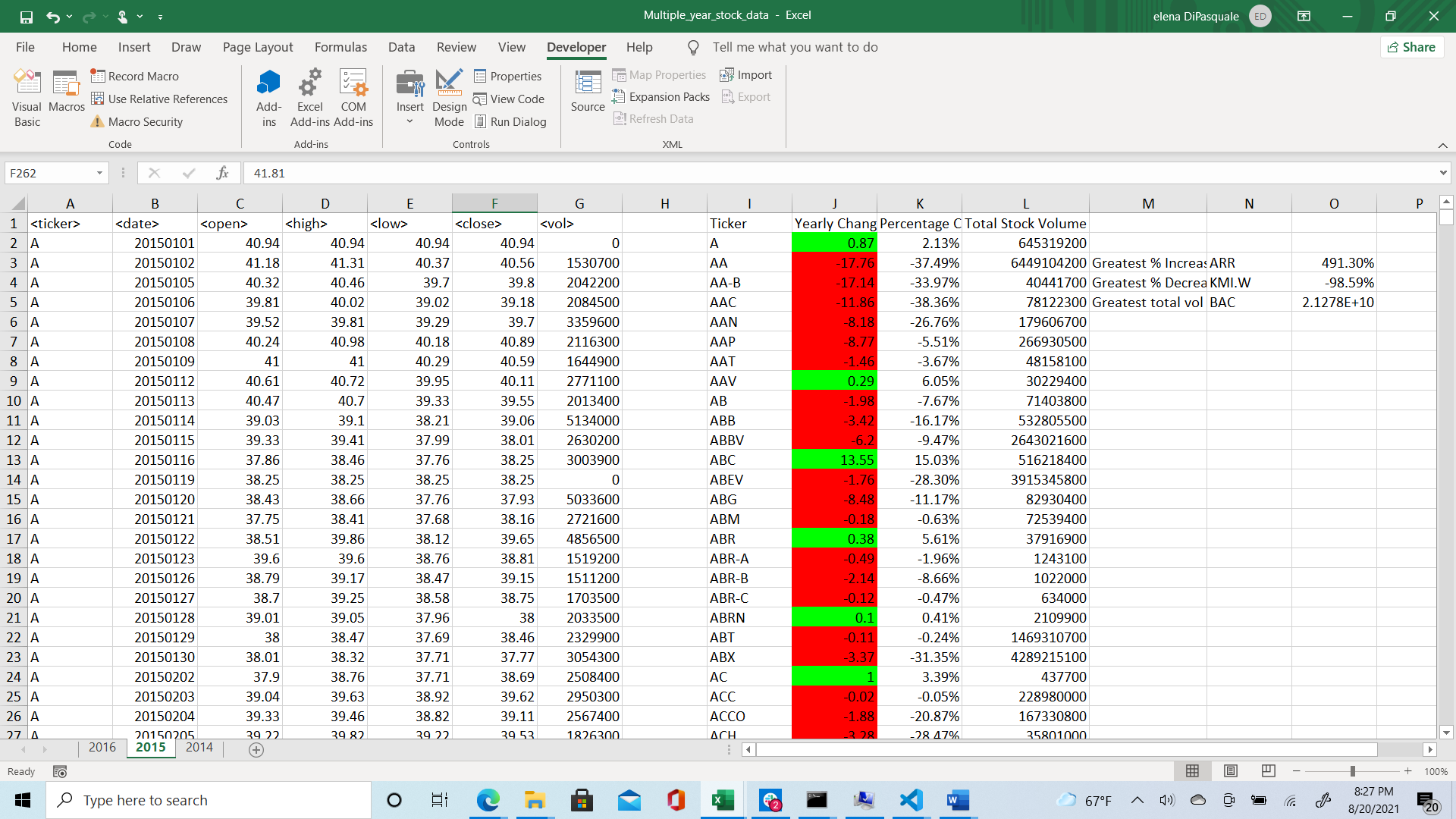The width and height of the screenshot is (1456, 819).
Task: Open the Visual Basic editor
Action: [27, 97]
